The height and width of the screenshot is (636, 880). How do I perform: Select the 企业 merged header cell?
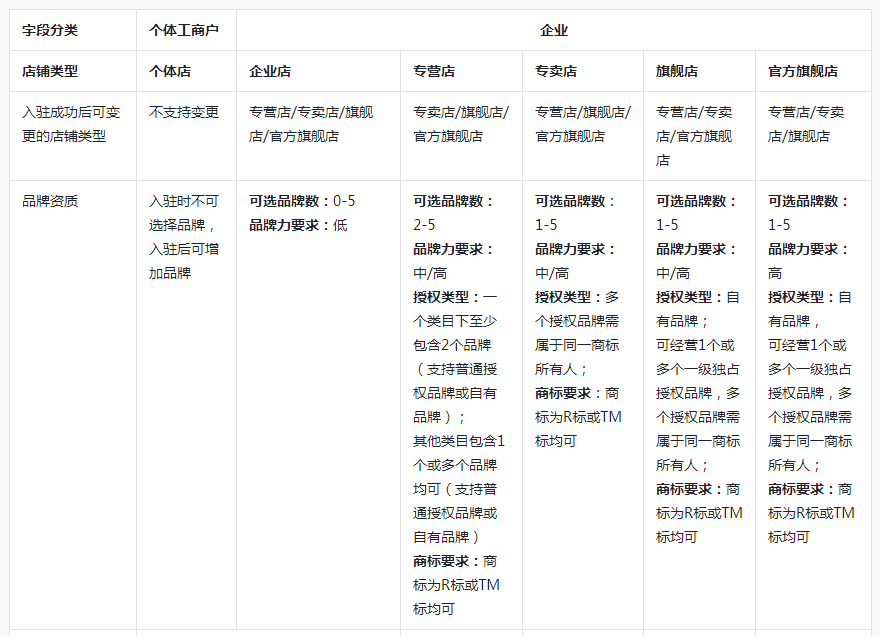coord(555,29)
